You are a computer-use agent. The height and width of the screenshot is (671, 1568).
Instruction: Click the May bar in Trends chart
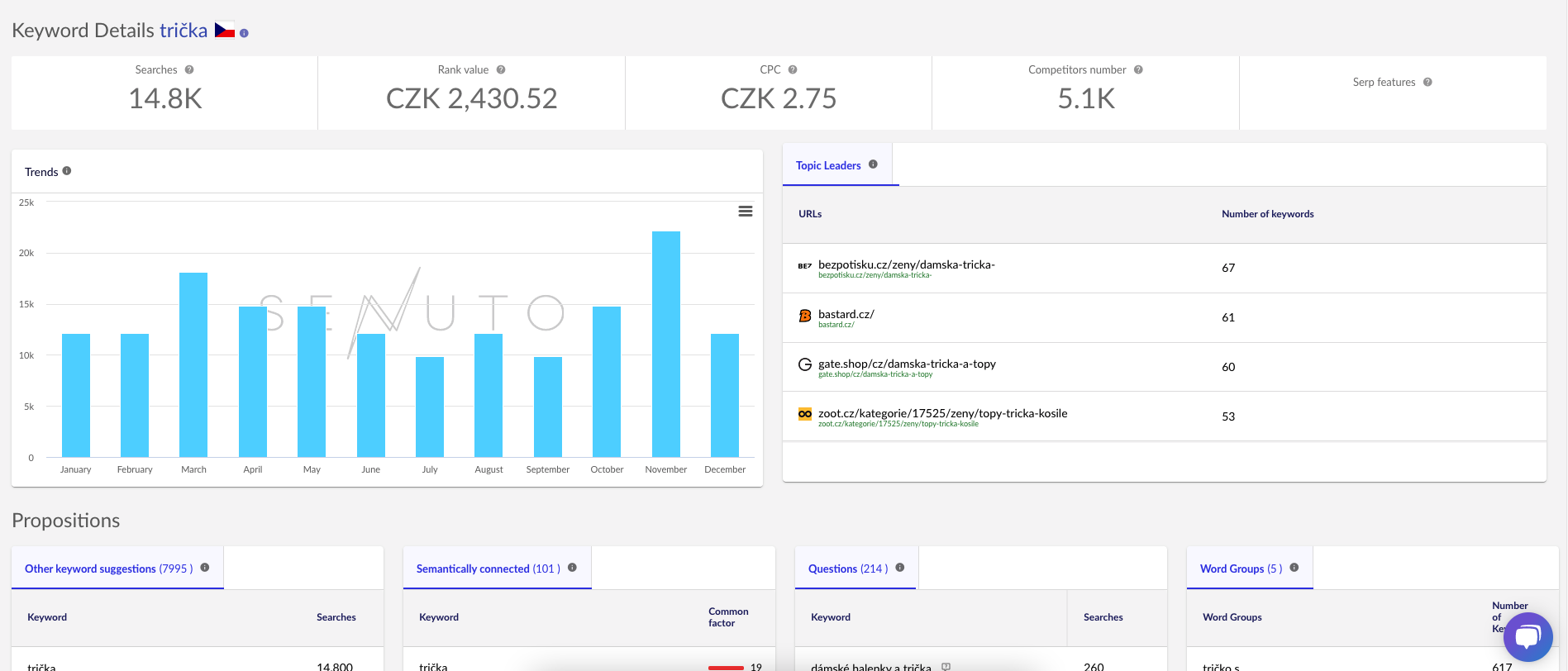click(x=312, y=382)
